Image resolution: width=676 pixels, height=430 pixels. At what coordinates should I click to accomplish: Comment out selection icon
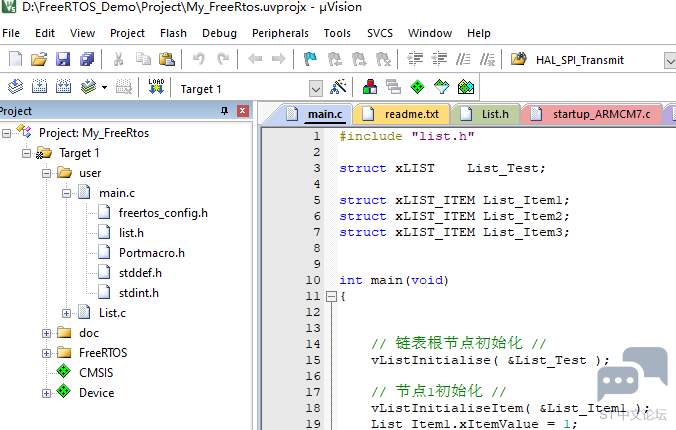coord(463,59)
